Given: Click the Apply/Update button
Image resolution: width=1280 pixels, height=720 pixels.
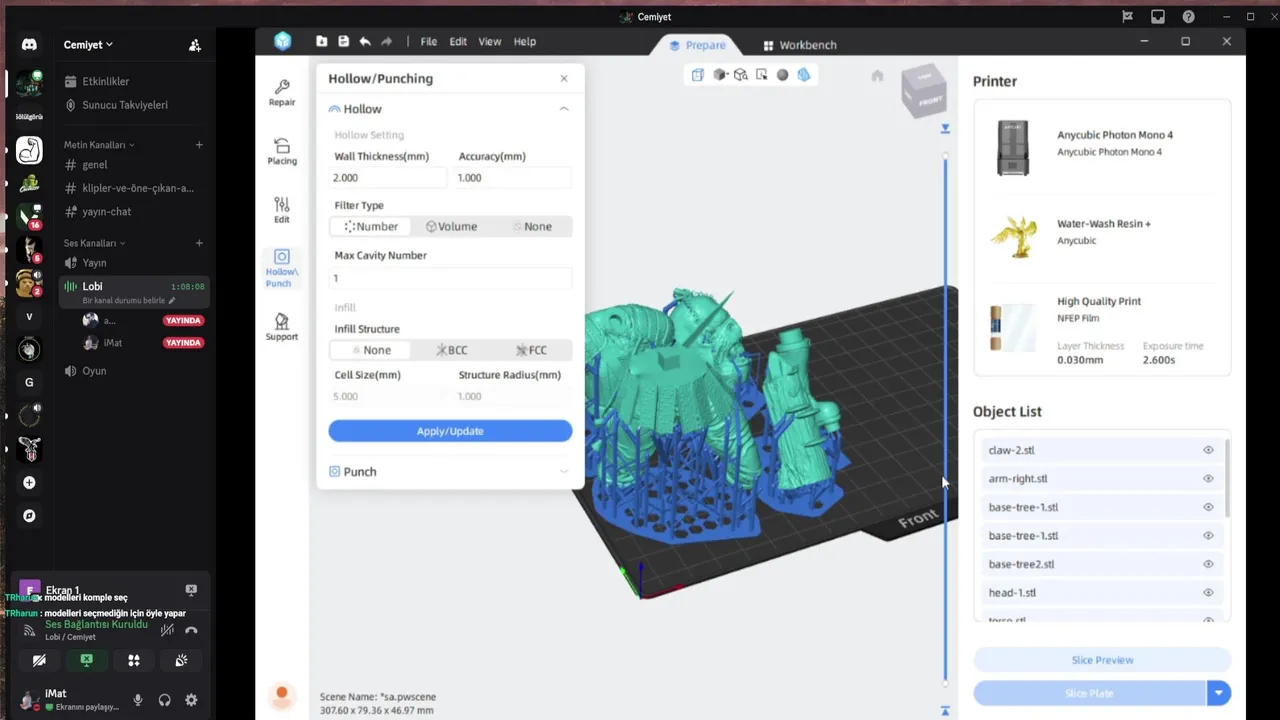Looking at the screenshot, I should coord(450,431).
